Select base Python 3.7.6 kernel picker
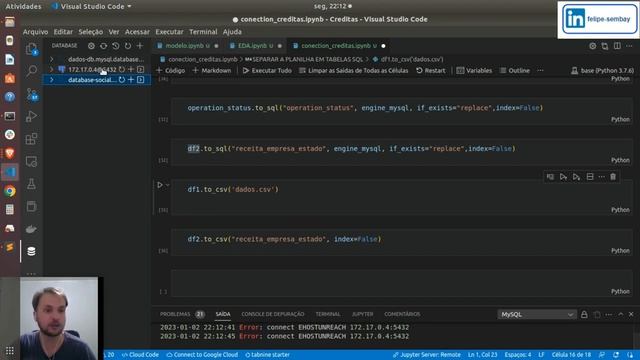Screen dimensions: 640x360 click(x=602, y=70)
